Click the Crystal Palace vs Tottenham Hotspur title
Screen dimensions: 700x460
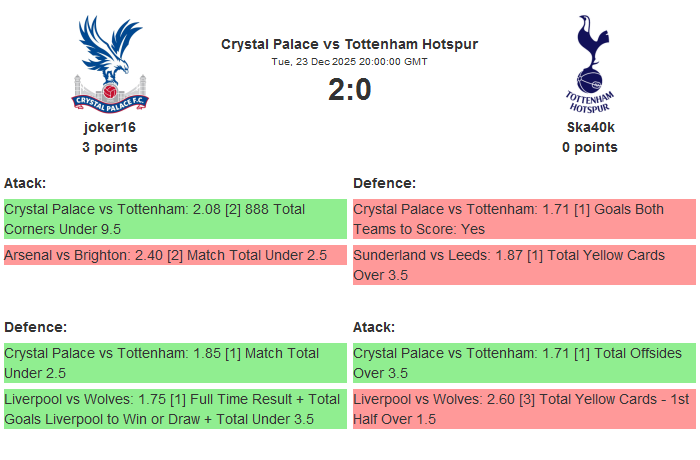(349, 44)
